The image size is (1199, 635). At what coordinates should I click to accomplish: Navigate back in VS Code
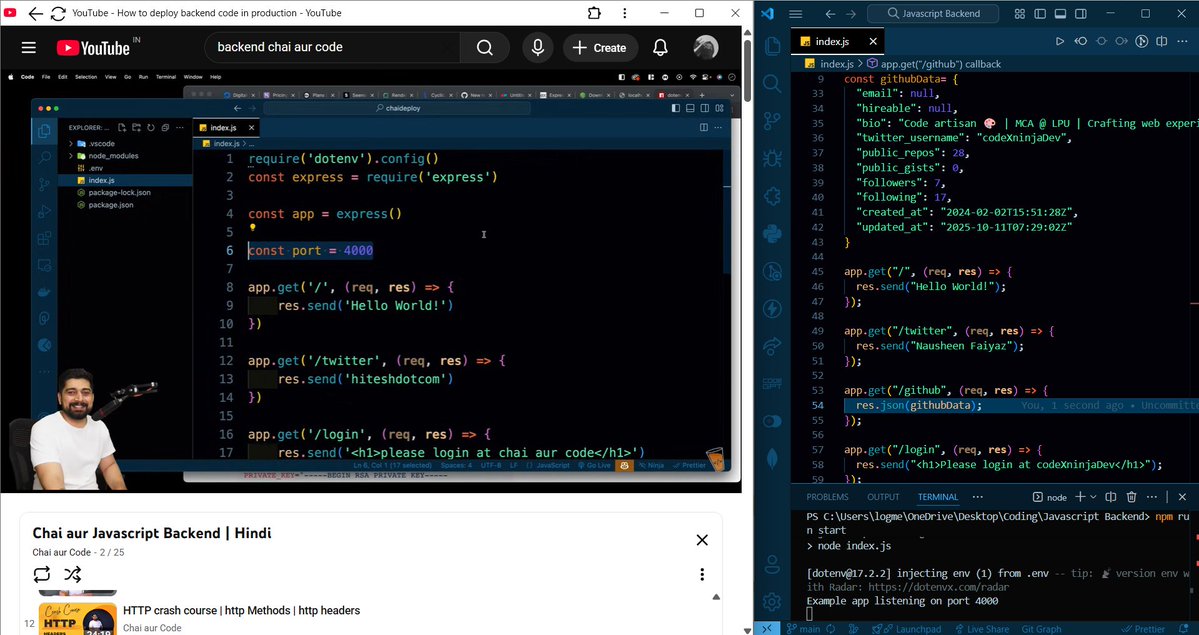830,14
